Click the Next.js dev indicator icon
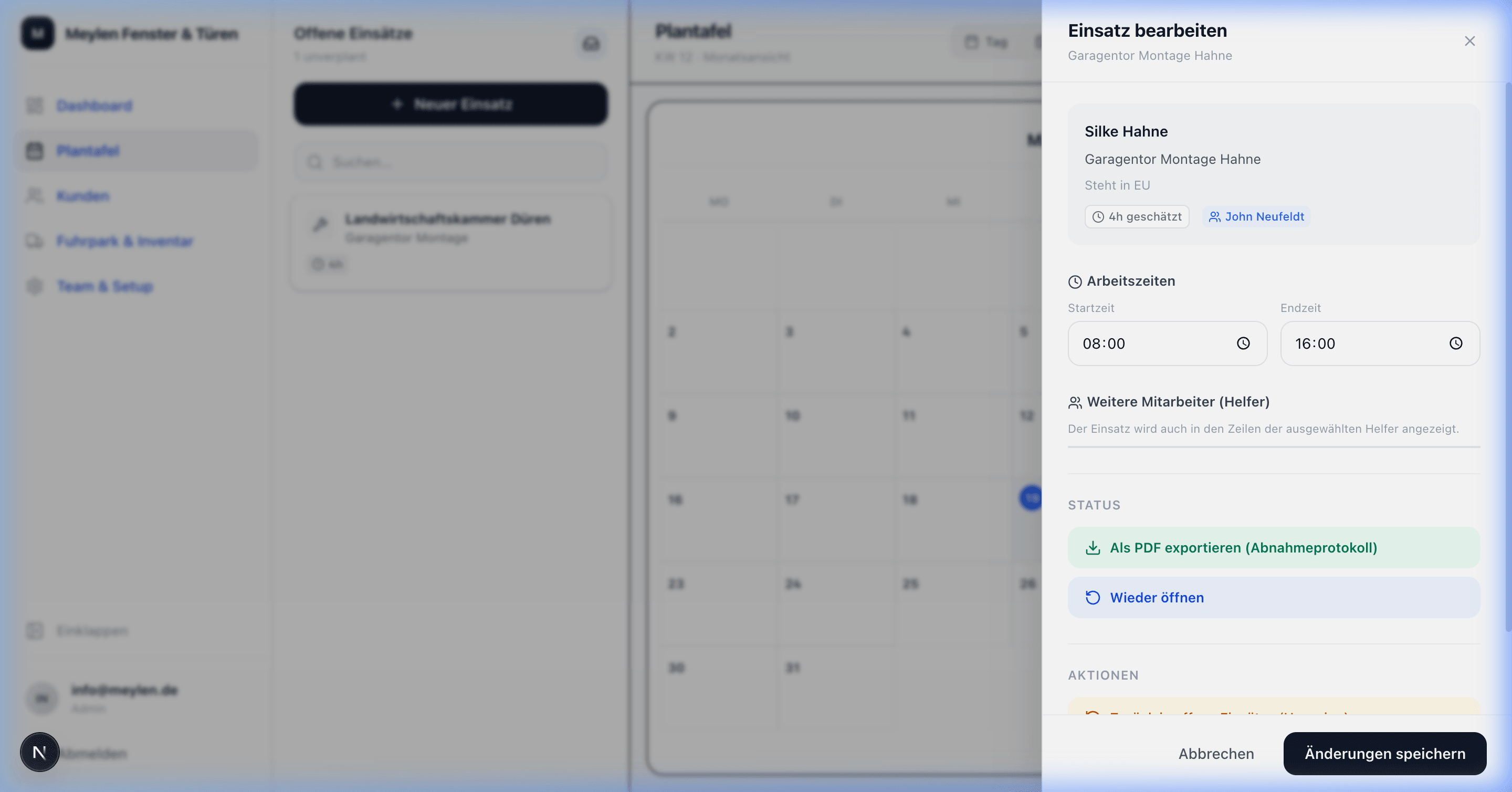1512x792 pixels. pos(39,752)
